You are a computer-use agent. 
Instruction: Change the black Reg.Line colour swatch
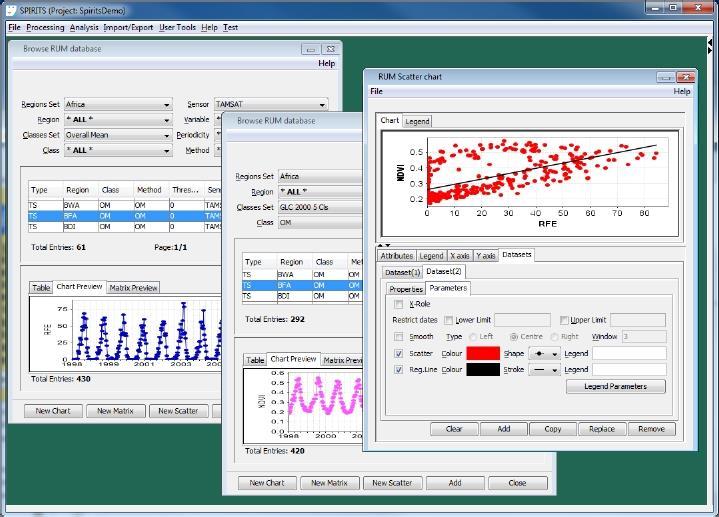pos(483,370)
